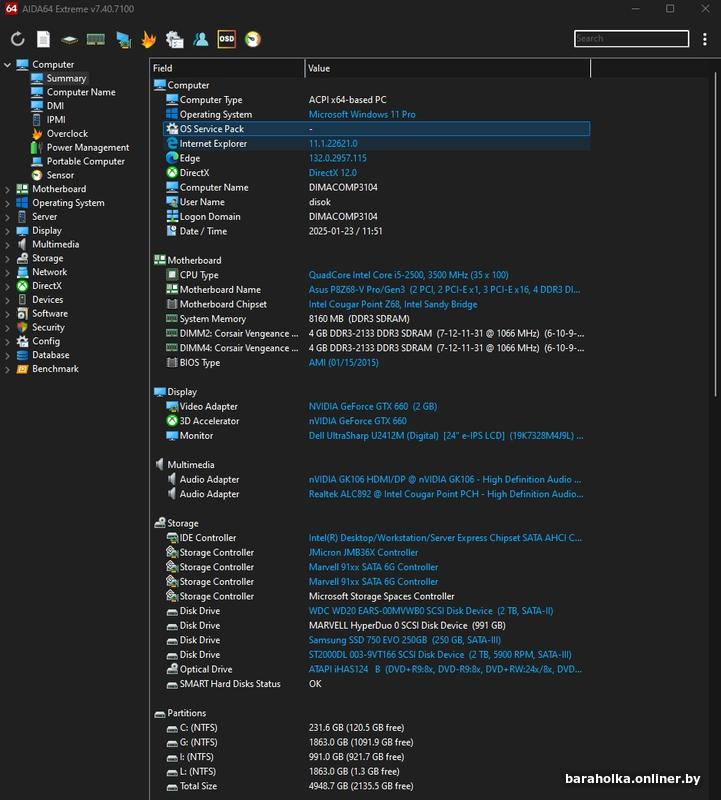Image resolution: width=721 pixels, height=800 pixels.
Task: Open the Microsoft Windows 11 Pro link
Action: 362,114
